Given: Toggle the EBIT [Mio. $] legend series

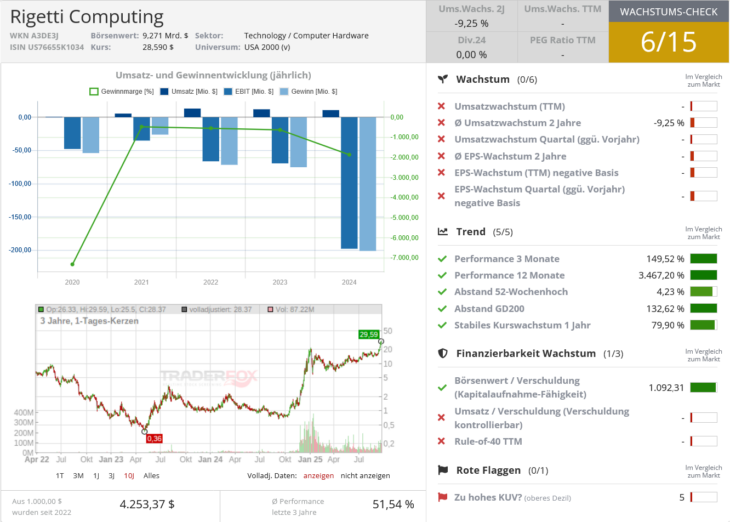Looking at the screenshot, I should pyautogui.click(x=249, y=92).
